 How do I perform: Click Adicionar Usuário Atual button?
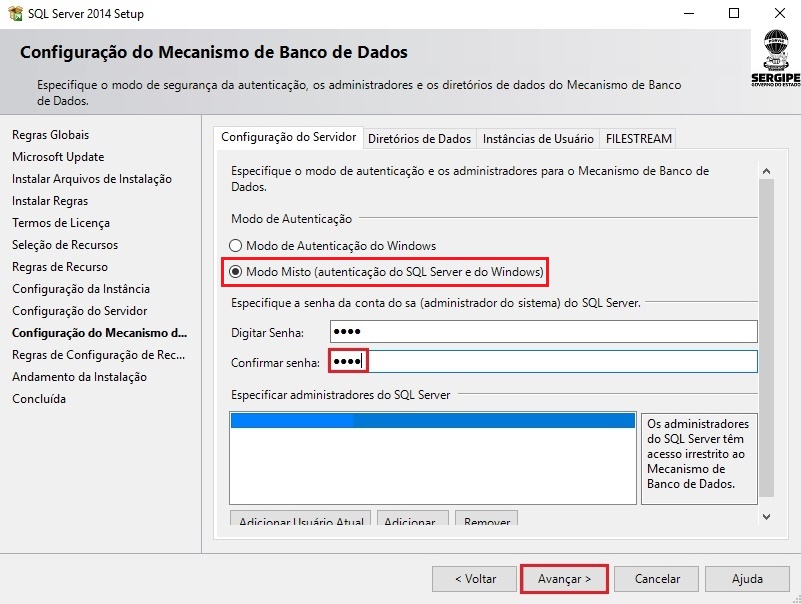pyautogui.click(x=300, y=521)
